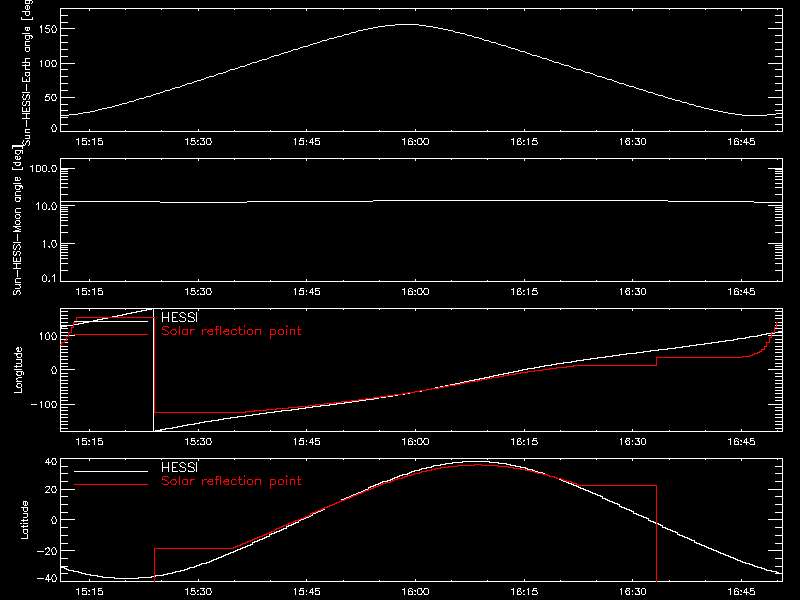This screenshot has height=600, width=800.
Task: Select 16:00 time label under Earth angle plot
Action: (x=415, y=142)
